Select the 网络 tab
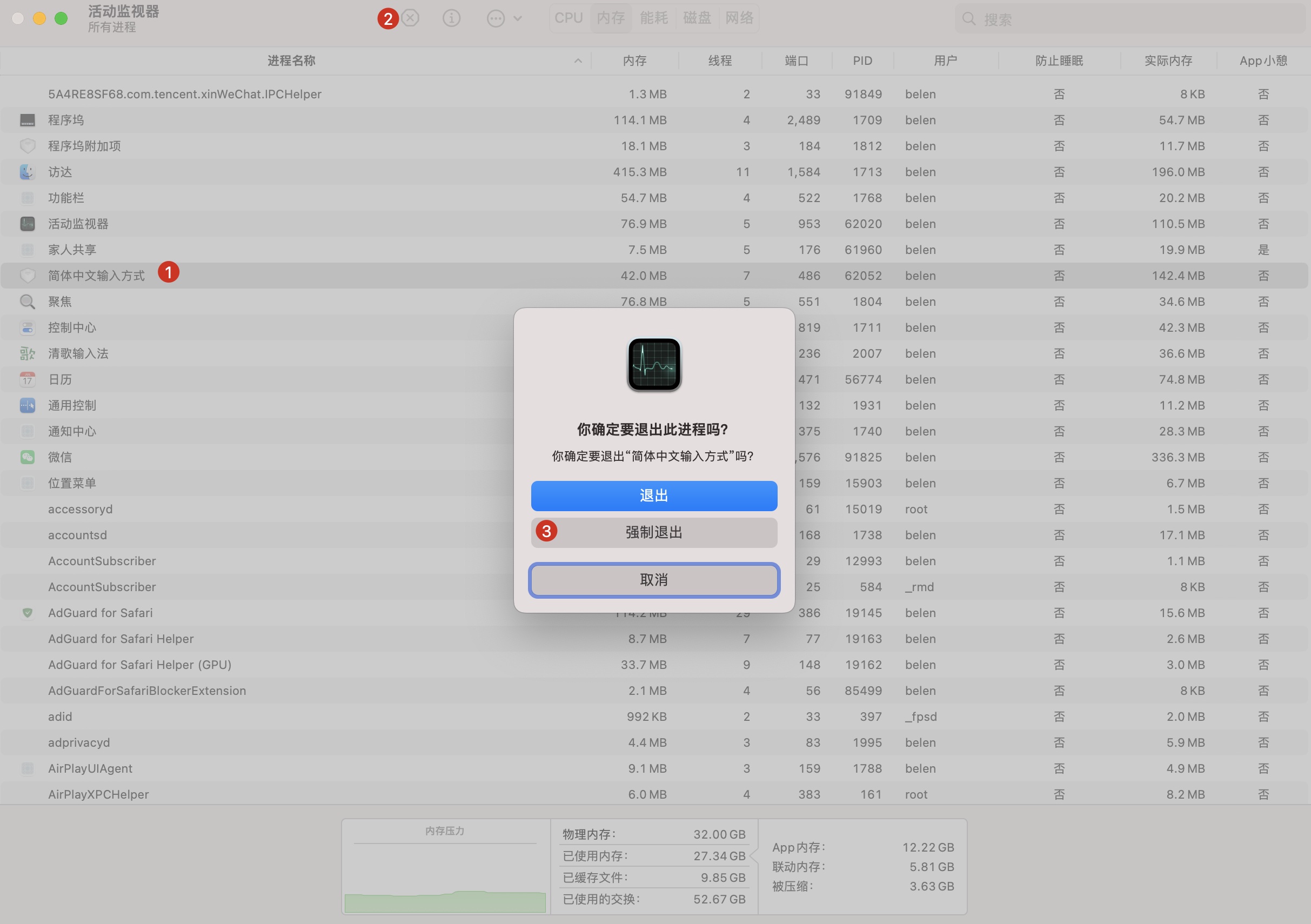Screen dimensions: 1311x924 [x=739, y=18]
